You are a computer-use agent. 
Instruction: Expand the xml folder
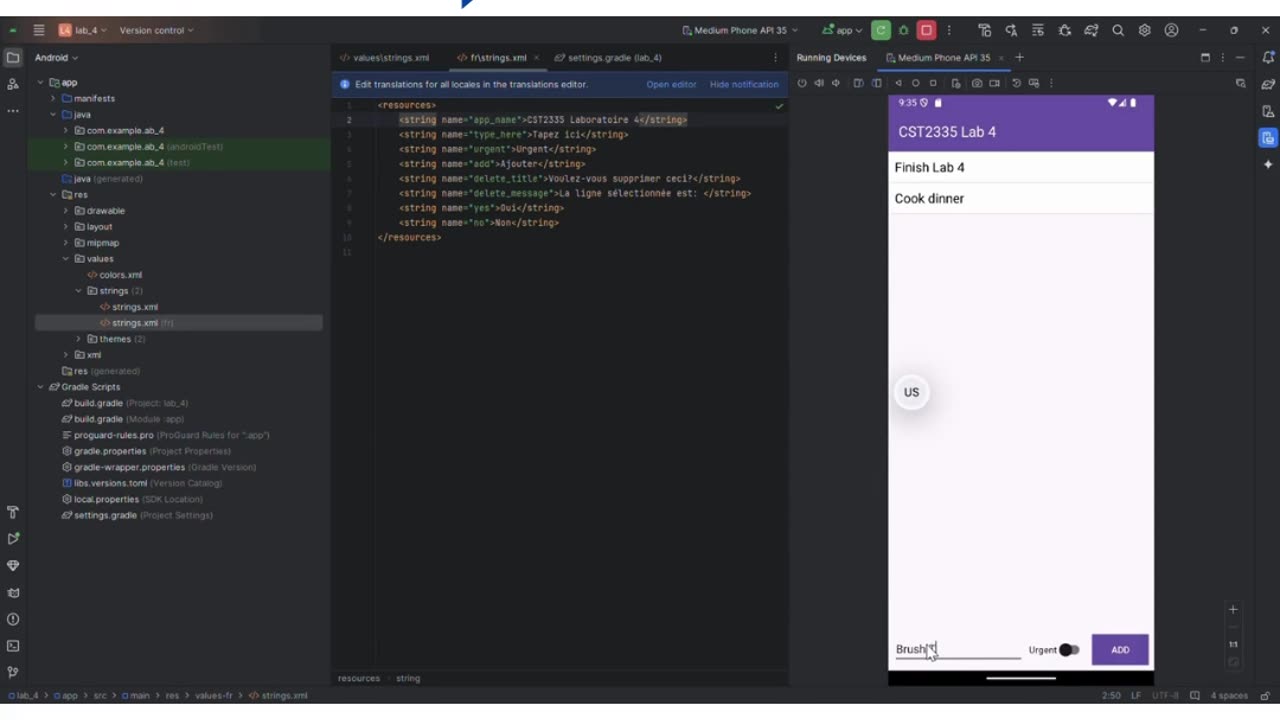click(66, 355)
